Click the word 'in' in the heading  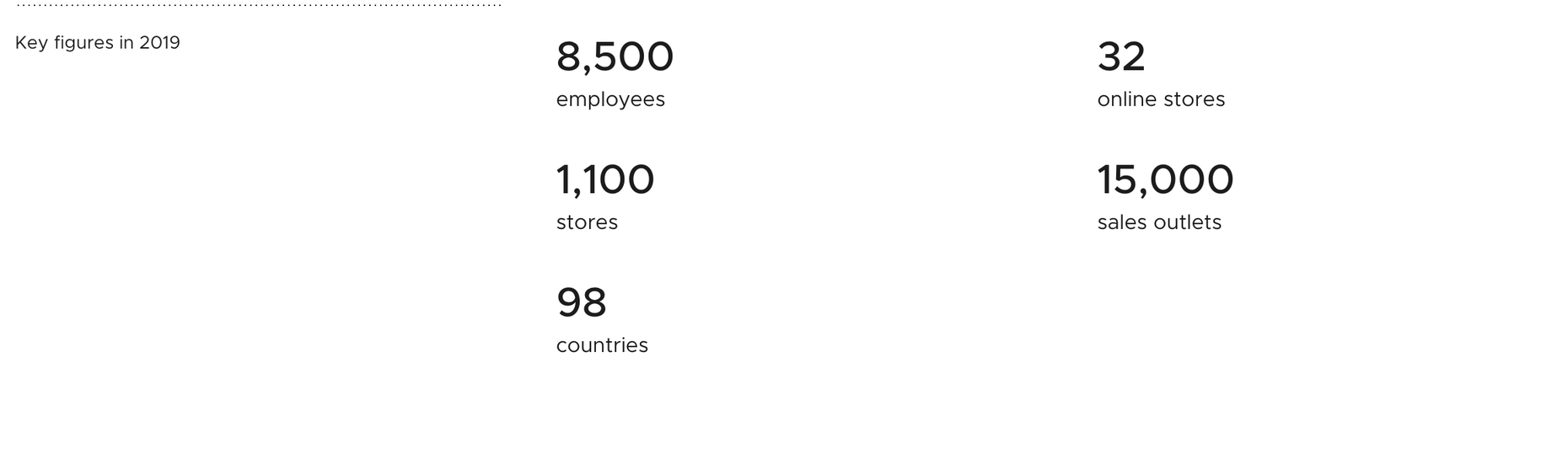coord(126,43)
